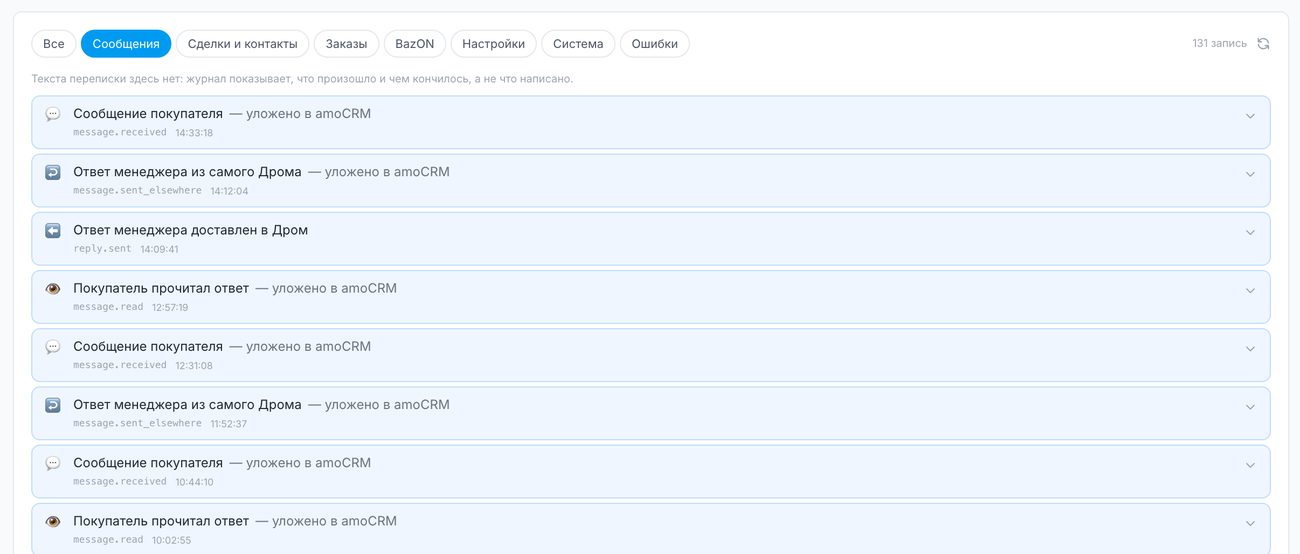Expand the 14:33:18 message.received row chevron
Image resolution: width=1300 pixels, height=554 pixels.
click(x=1250, y=116)
